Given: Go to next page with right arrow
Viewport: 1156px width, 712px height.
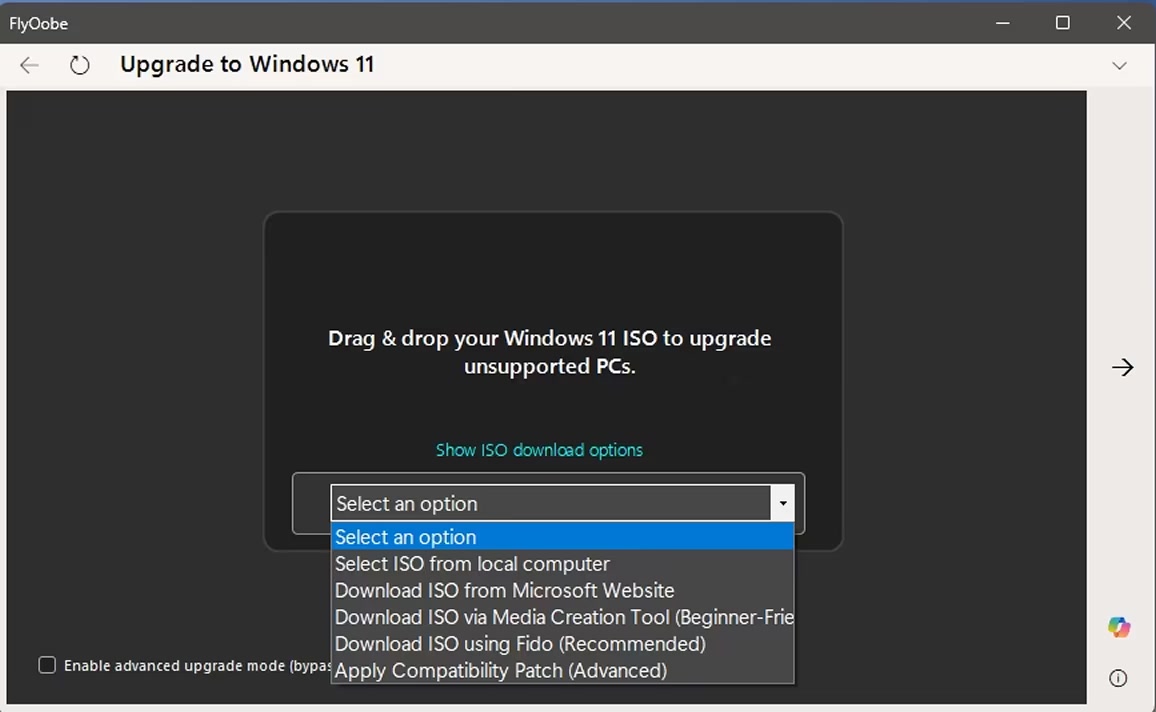Looking at the screenshot, I should 1122,367.
